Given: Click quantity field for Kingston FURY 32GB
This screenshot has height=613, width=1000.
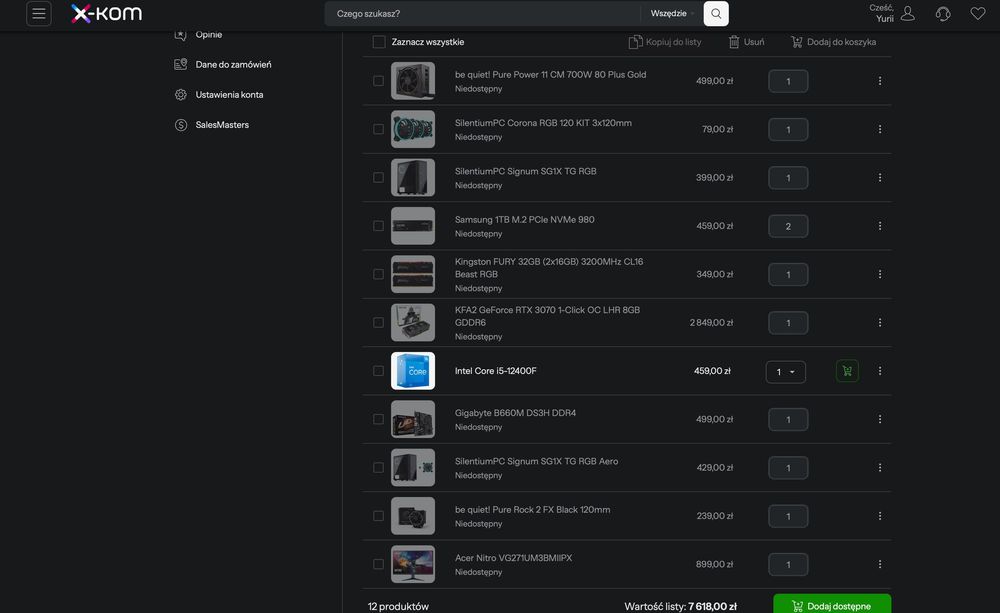Looking at the screenshot, I should click(788, 275).
